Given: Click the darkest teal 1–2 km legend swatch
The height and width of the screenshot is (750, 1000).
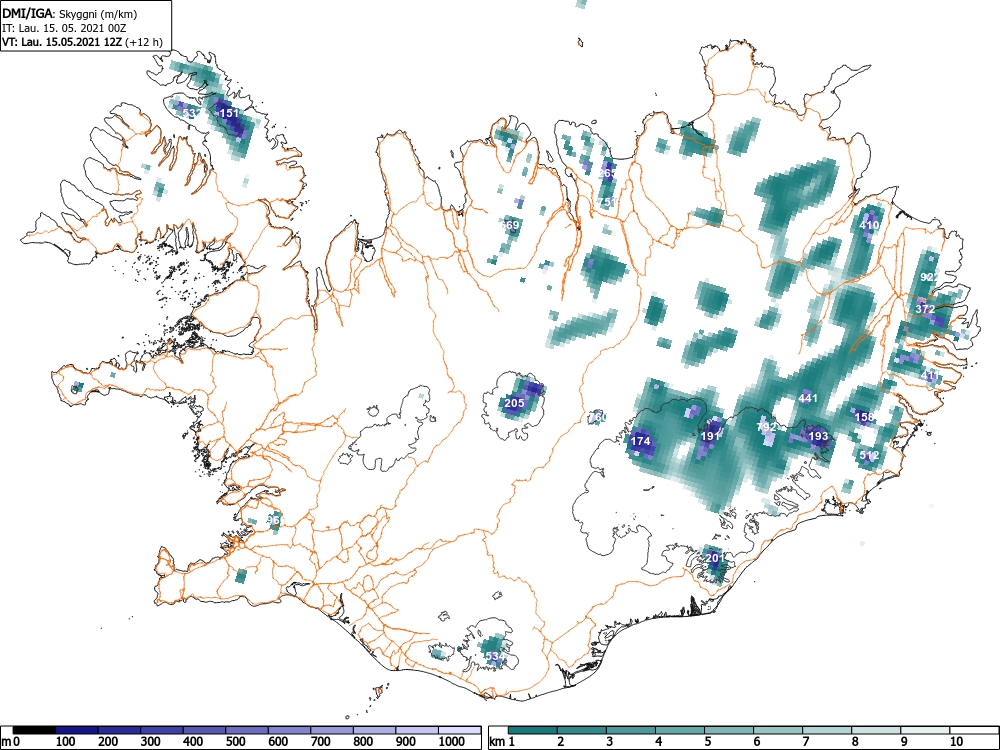Looking at the screenshot, I should click(x=533, y=730).
